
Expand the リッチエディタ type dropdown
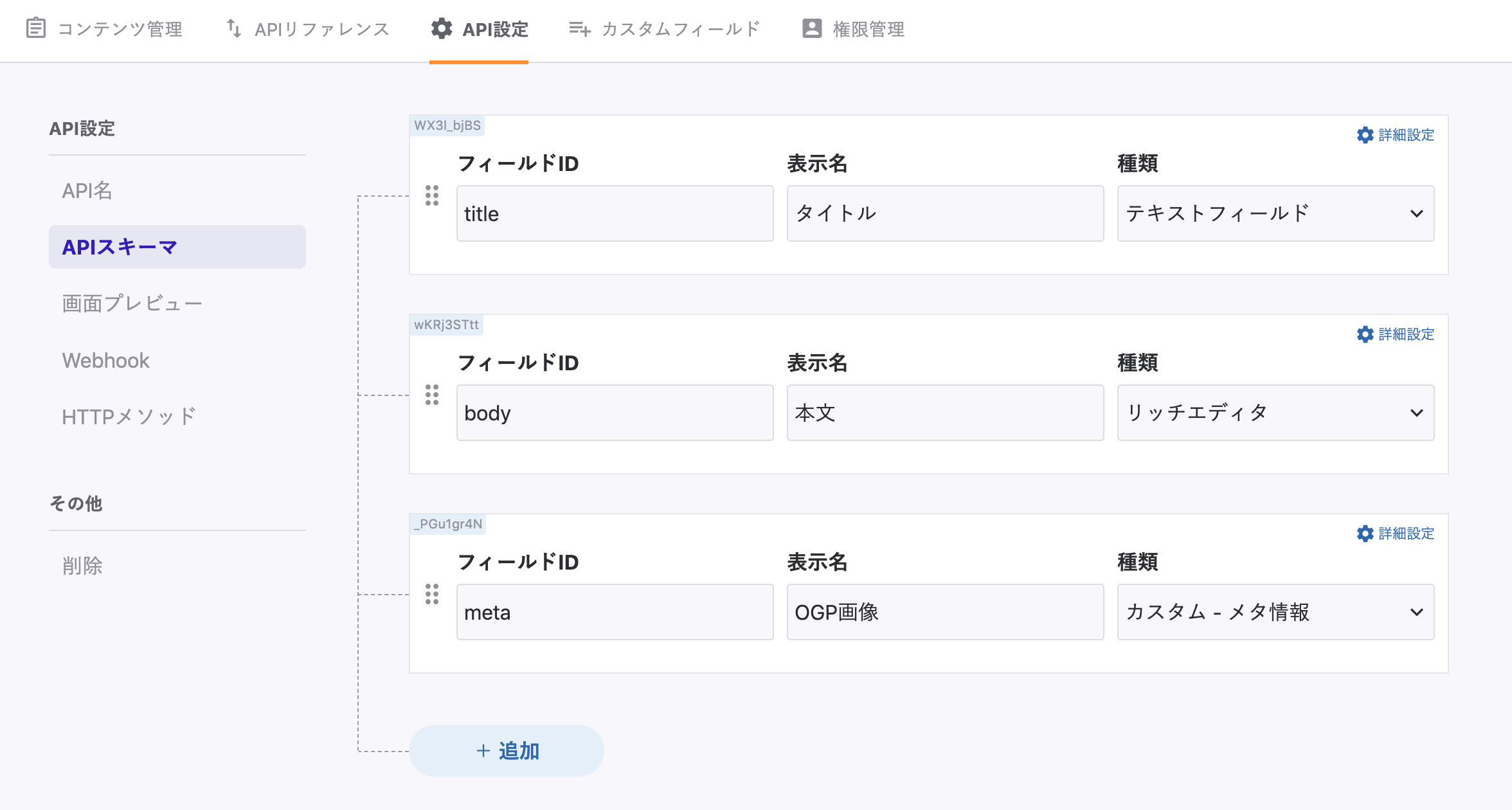point(1275,413)
